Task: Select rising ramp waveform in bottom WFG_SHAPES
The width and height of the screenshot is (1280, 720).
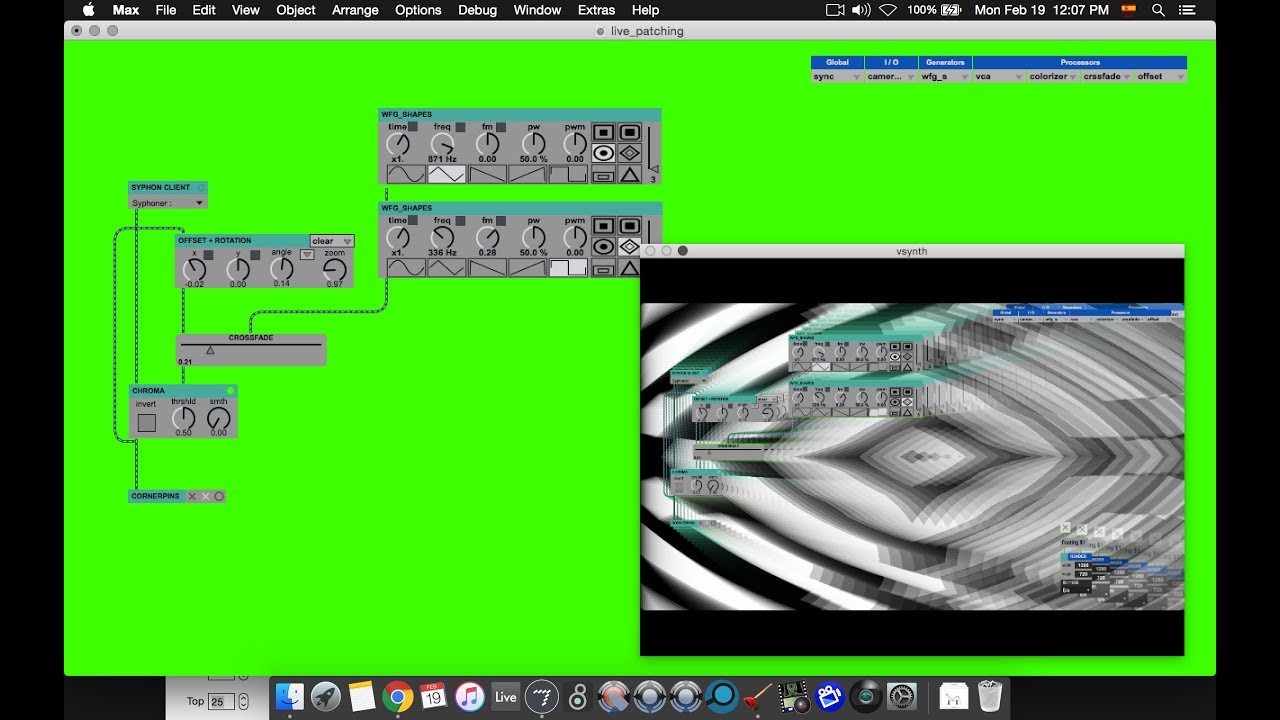Action: 528,268
